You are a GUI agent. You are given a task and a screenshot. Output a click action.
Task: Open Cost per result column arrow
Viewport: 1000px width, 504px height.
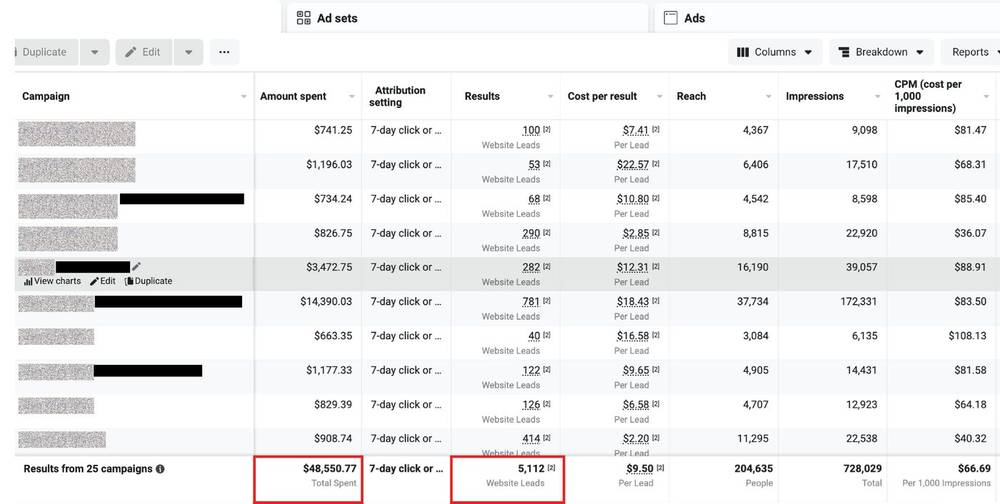659,97
